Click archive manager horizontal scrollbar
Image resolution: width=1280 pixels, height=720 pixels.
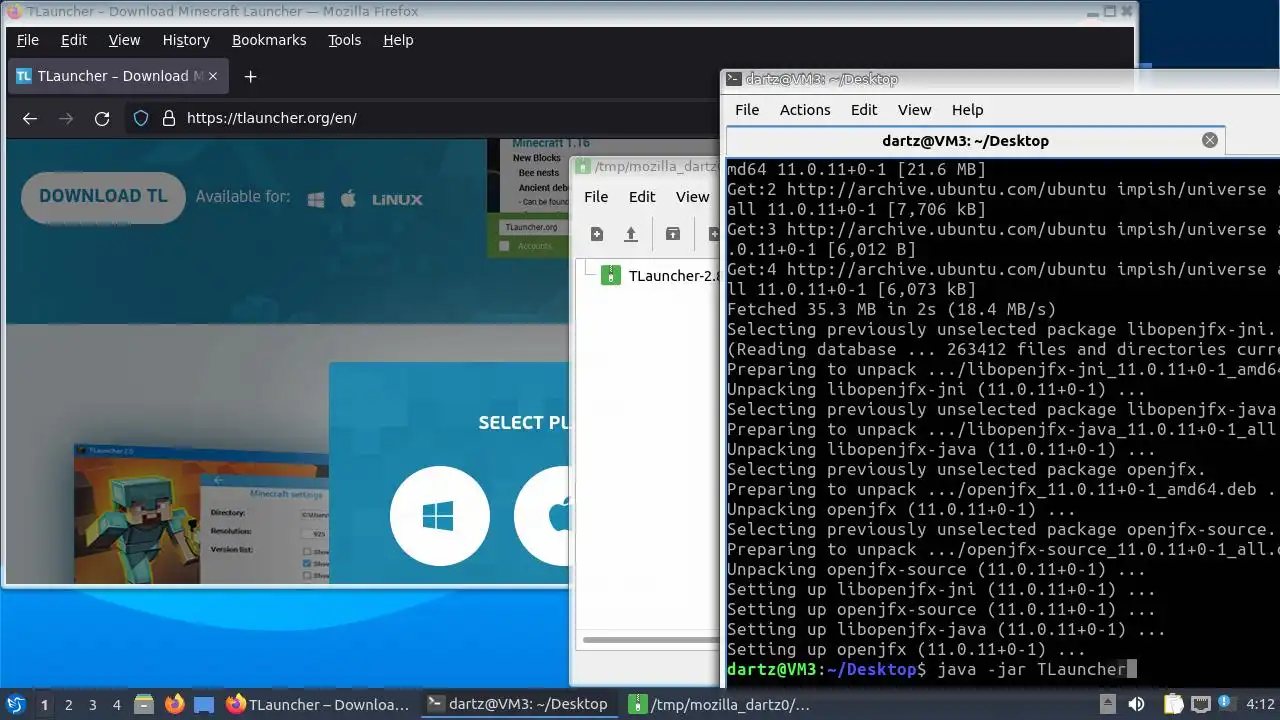point(650,640)
